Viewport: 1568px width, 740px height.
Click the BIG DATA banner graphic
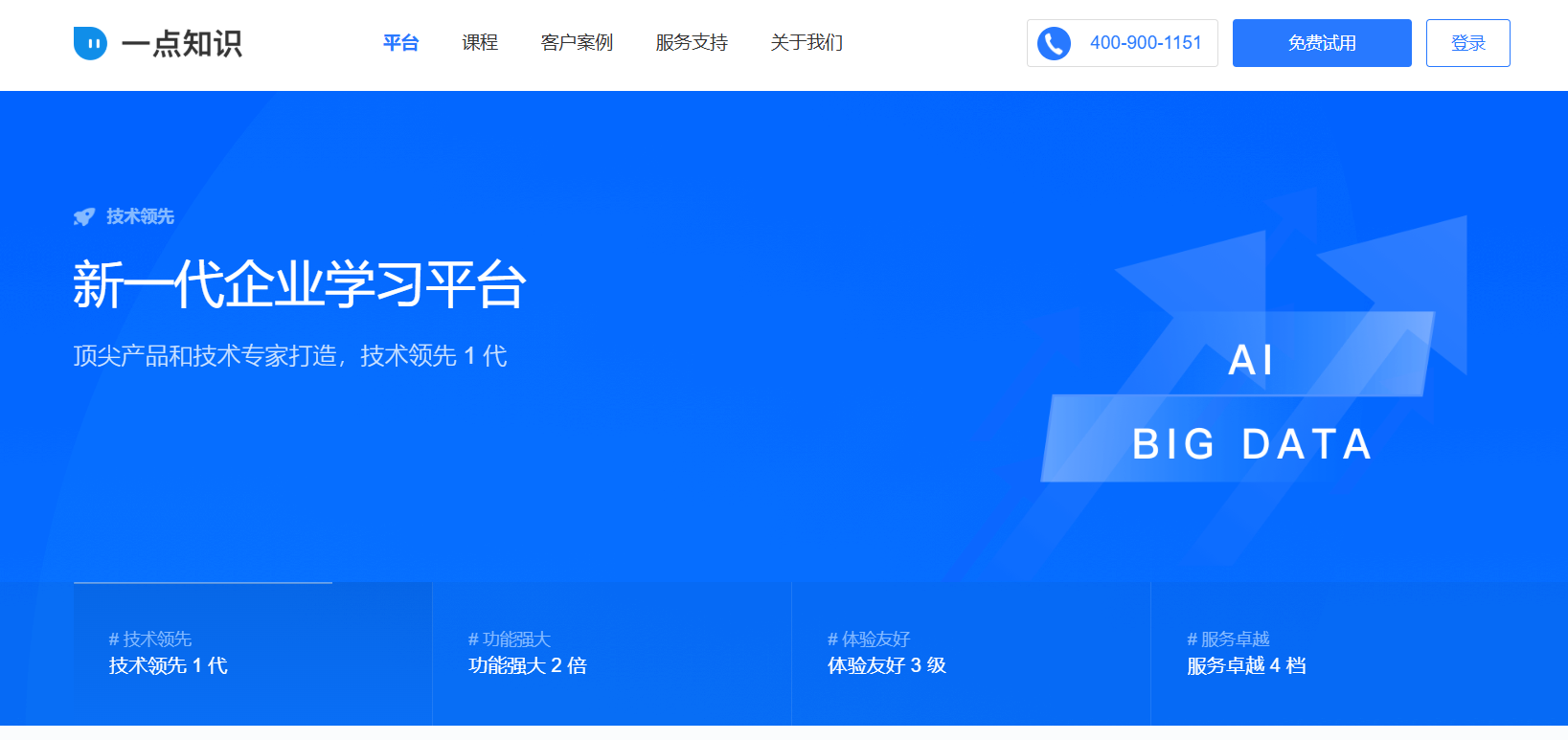click(1251, 444)
